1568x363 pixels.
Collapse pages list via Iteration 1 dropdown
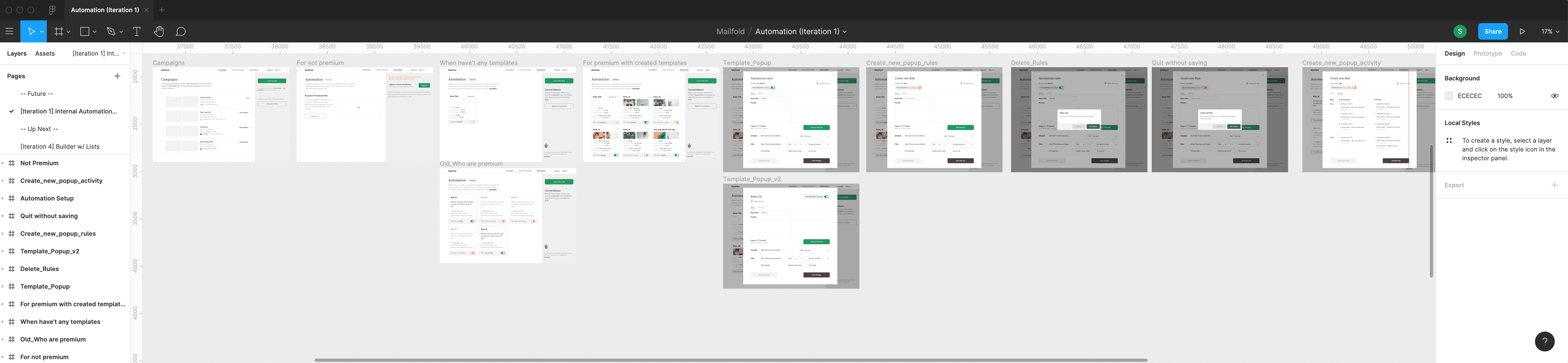coord(99,54)
